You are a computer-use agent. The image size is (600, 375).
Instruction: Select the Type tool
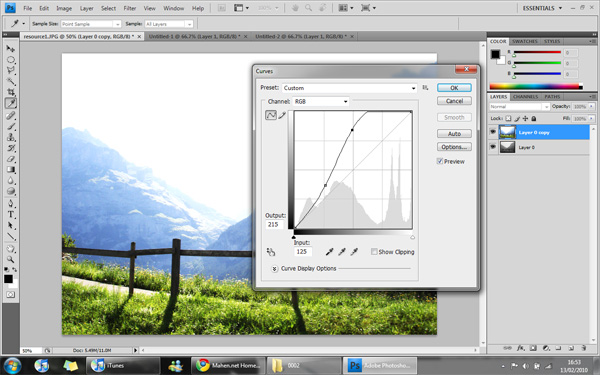point(11,215)
